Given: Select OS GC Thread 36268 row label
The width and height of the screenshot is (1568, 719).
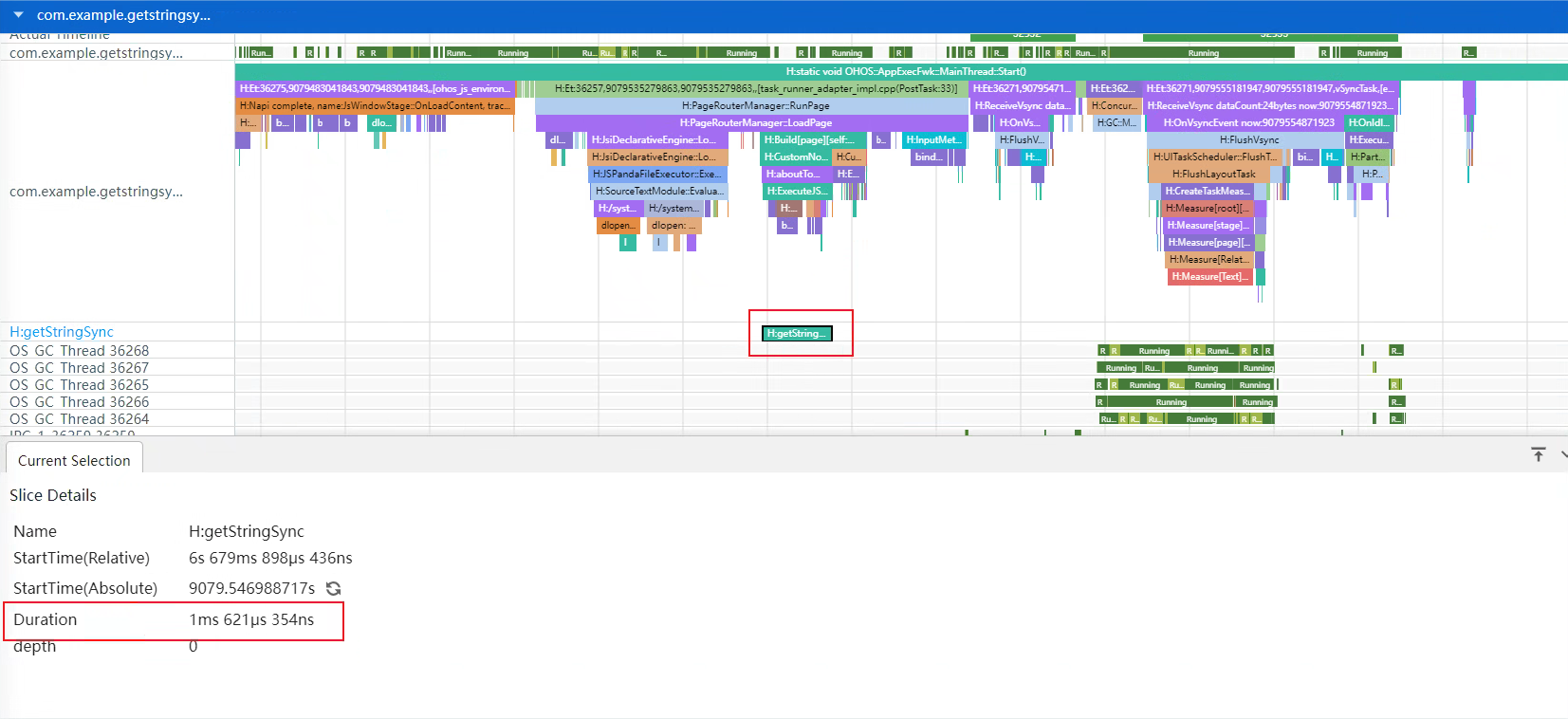Looking at the screenshot, I should pyautogui.click(x=79, y=351).
